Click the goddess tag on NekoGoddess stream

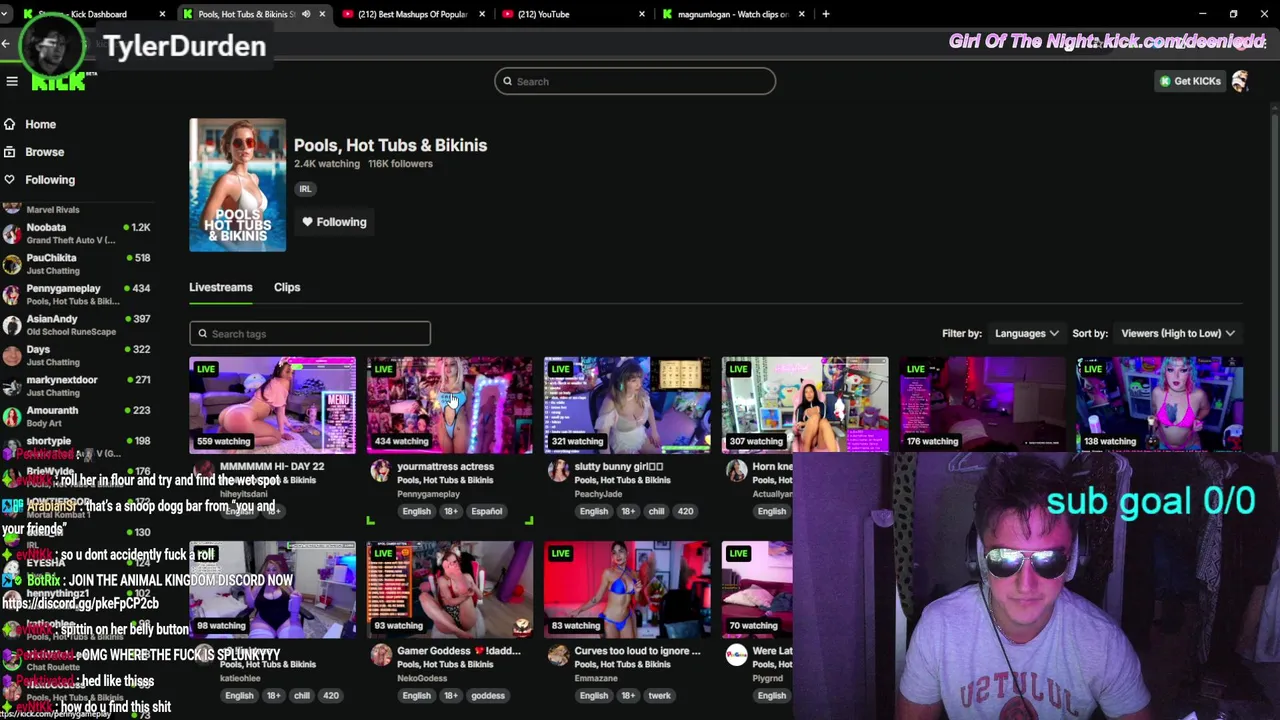tap(488, 696)
